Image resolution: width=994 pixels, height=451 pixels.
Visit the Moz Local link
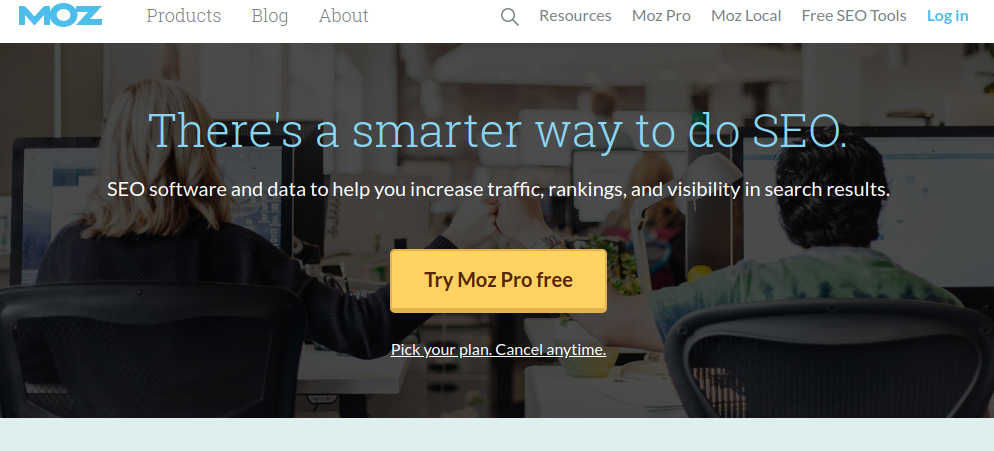[746, 16]
